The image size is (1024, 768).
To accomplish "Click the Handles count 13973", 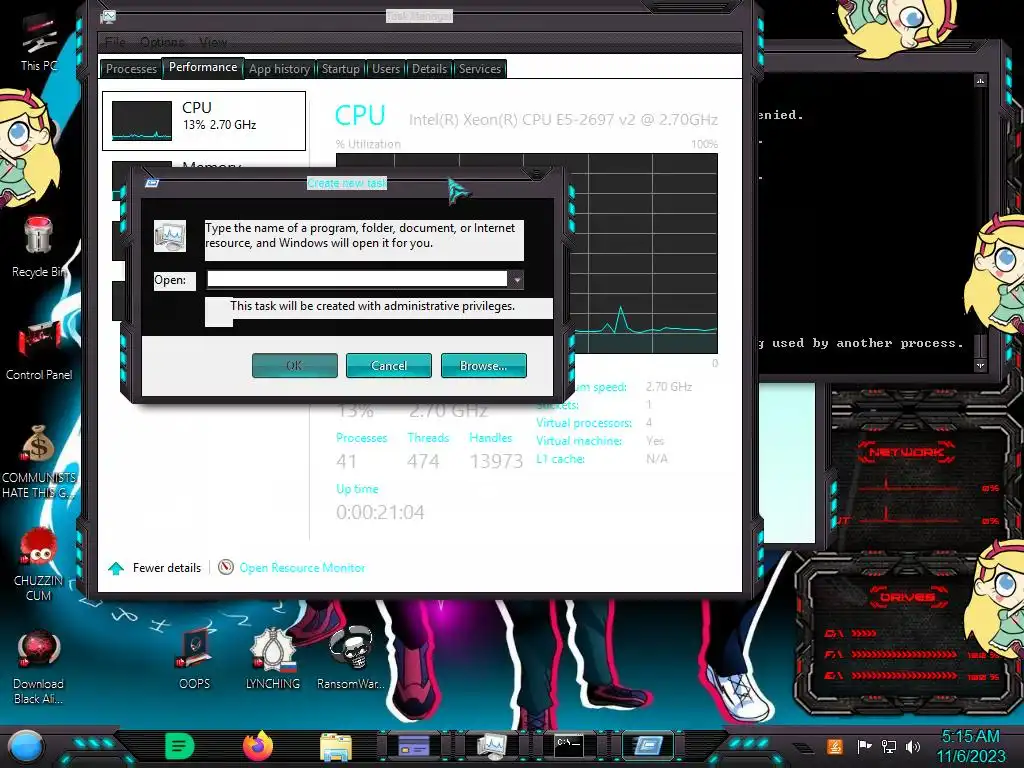I will (x=496, y=462).
